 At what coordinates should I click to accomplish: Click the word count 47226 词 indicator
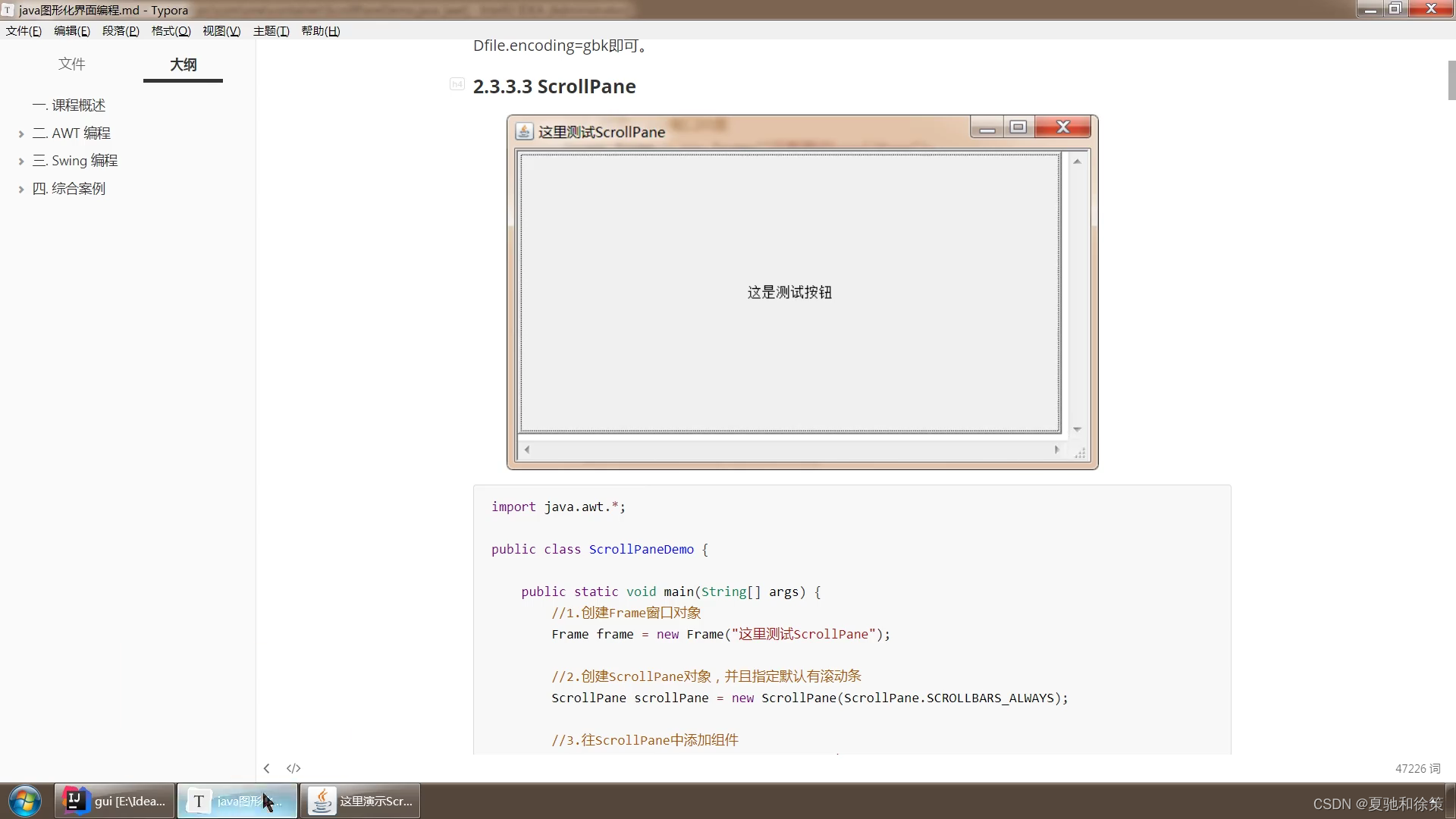coord(1417,768)
